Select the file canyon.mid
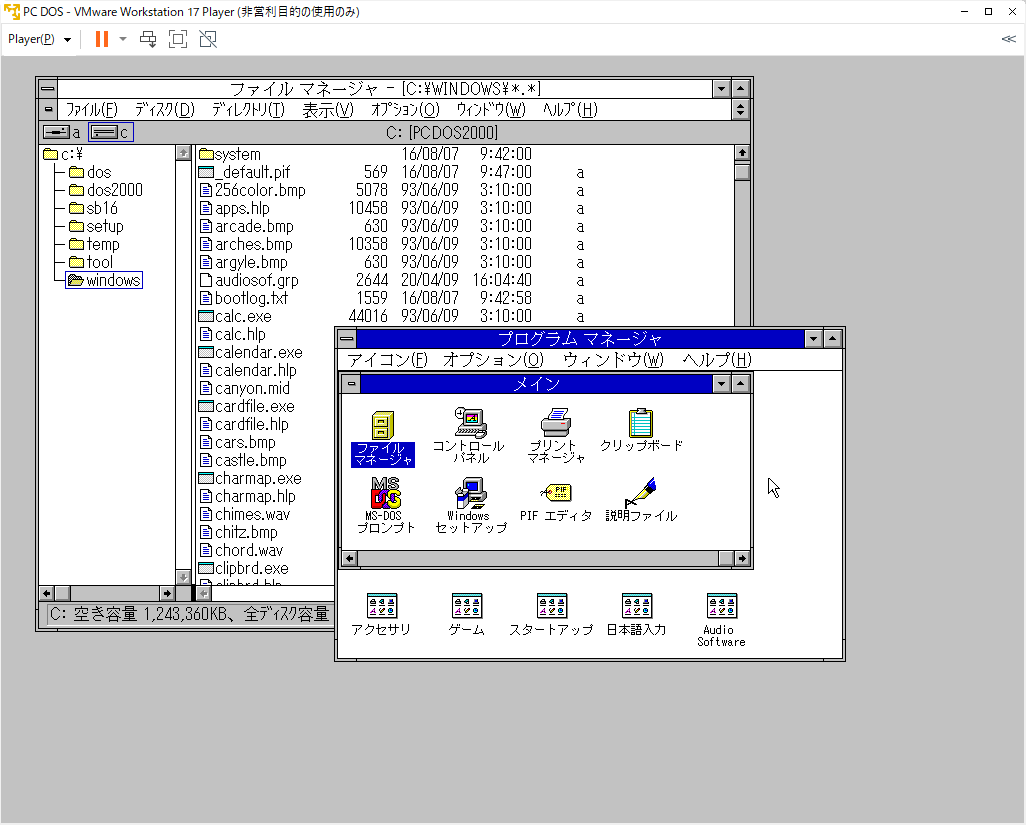 [x=244, y=388]
